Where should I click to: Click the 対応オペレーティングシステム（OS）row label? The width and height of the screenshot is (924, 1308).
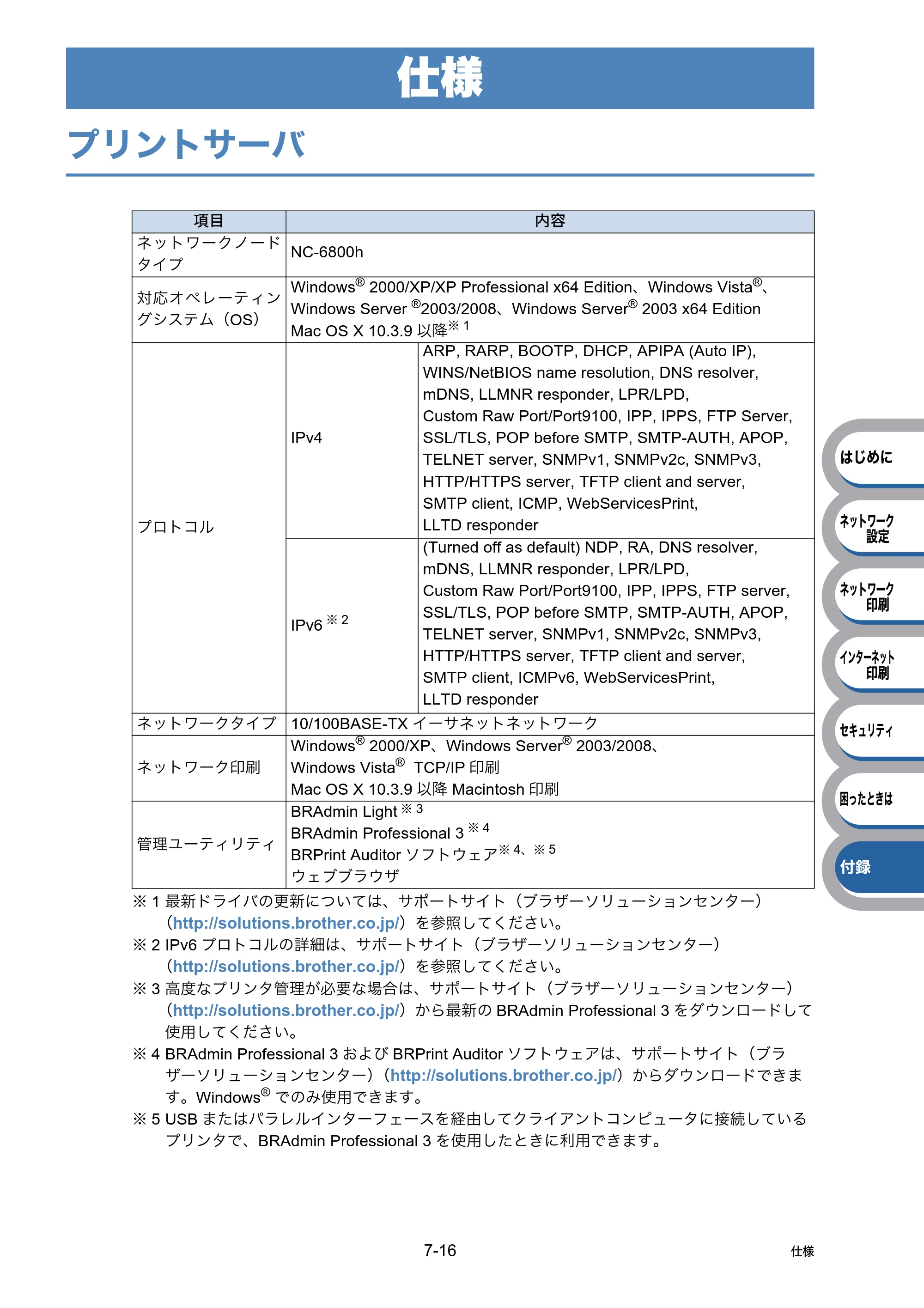tap(209, 310)
